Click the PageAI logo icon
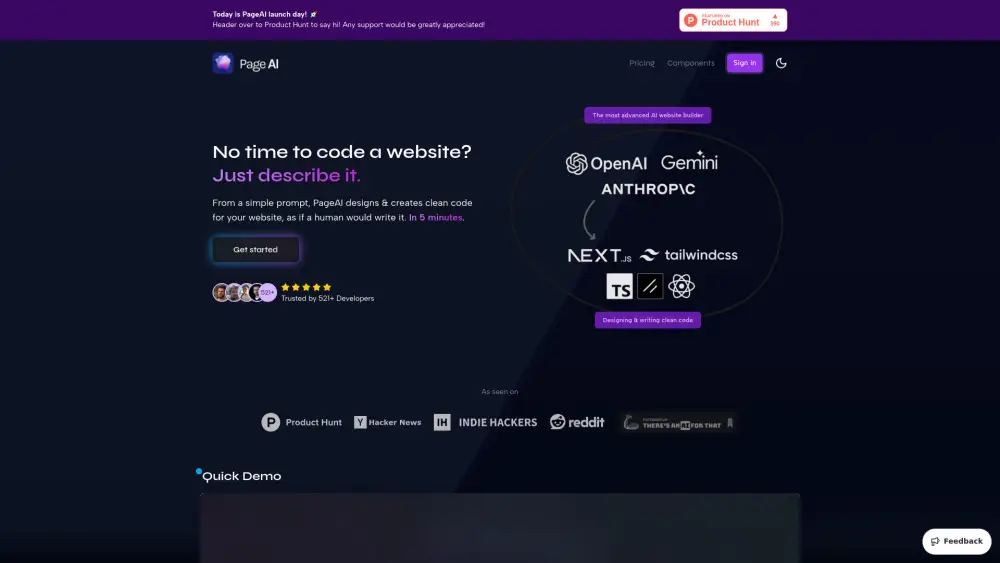The image size is (1000, 563). pyautogui.click(x=223, y=63)
